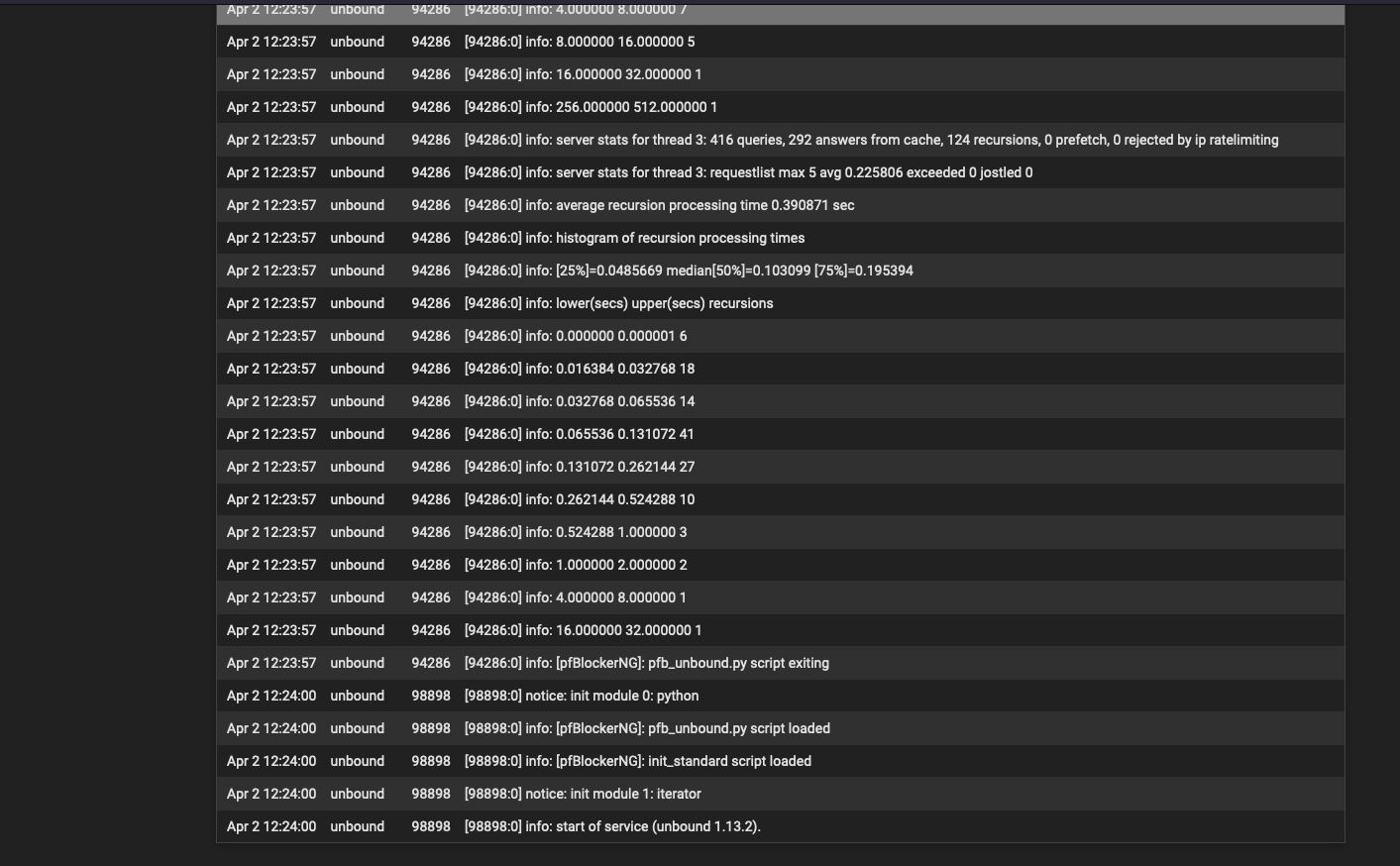Click the '0.065536 0.131072 41' log message
The image size is (1400, 866).
[x=580, y=434]
